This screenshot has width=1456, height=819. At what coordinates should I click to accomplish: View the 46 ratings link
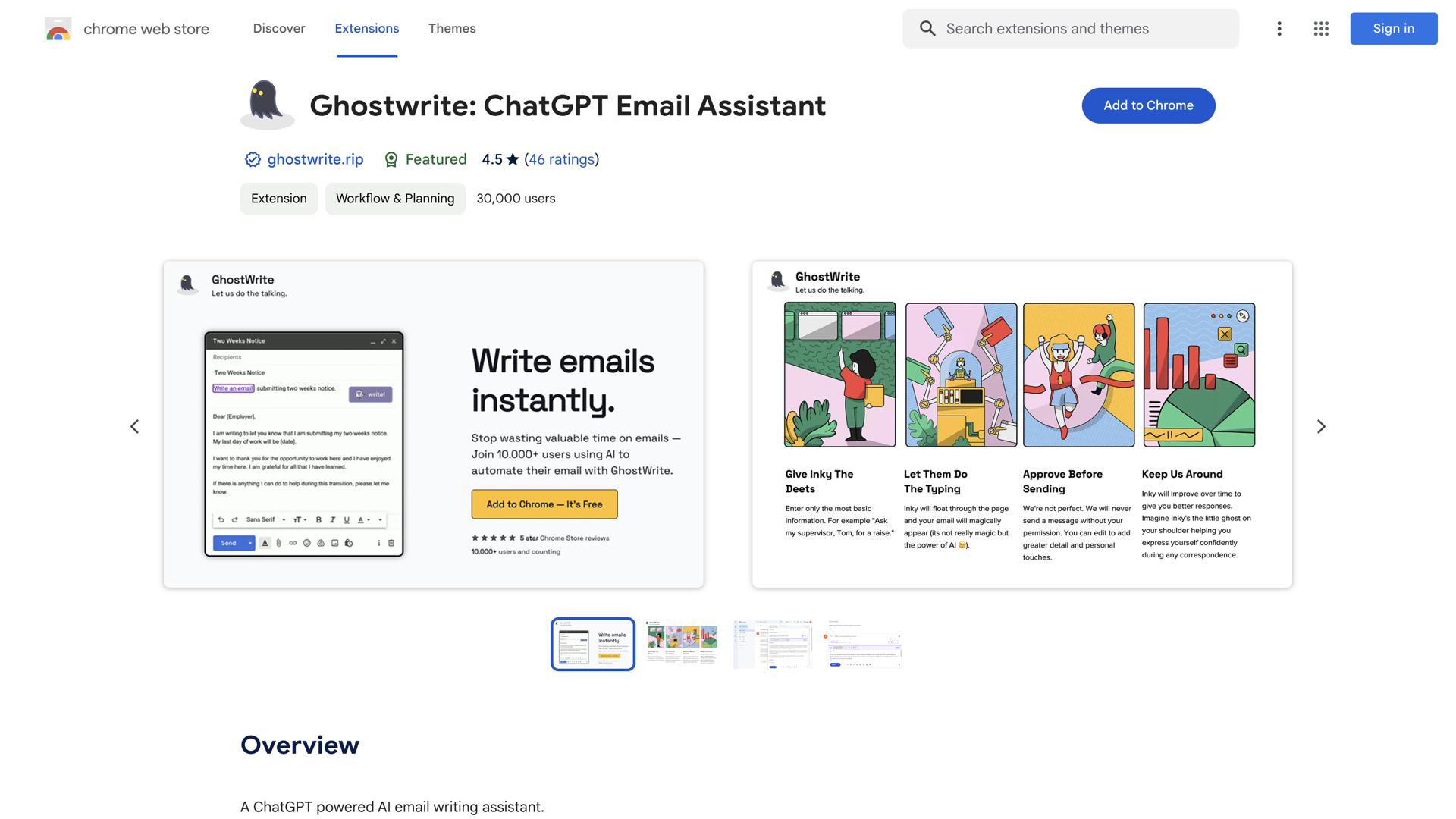[561, 159]
